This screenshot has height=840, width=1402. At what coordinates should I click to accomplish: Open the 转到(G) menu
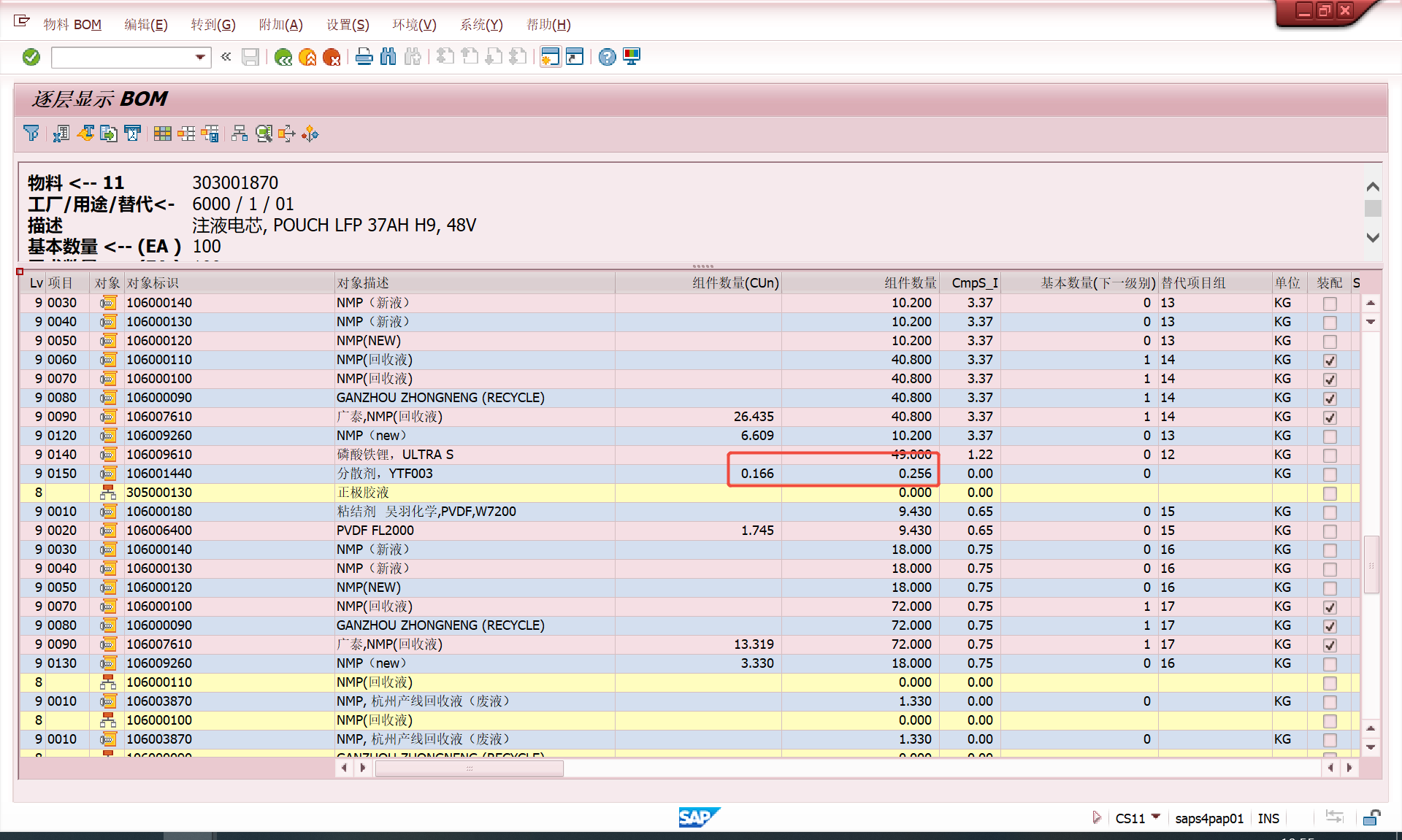(x=212, y=25)
